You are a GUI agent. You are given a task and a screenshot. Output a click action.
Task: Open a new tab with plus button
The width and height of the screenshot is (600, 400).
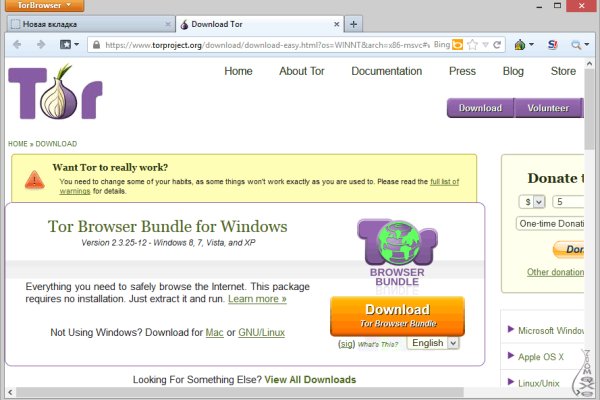point(355,23)
